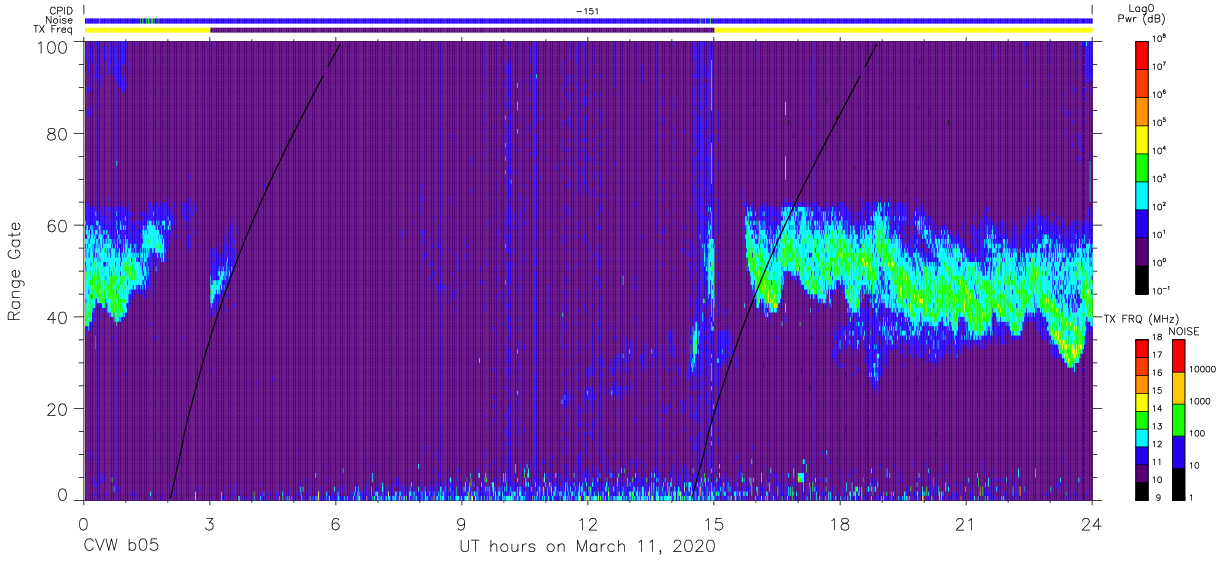The width and height of the screenshot is (1228, 567).
Task: Click the 20 tick on Range Gate axis
Action: pos(56,409)
